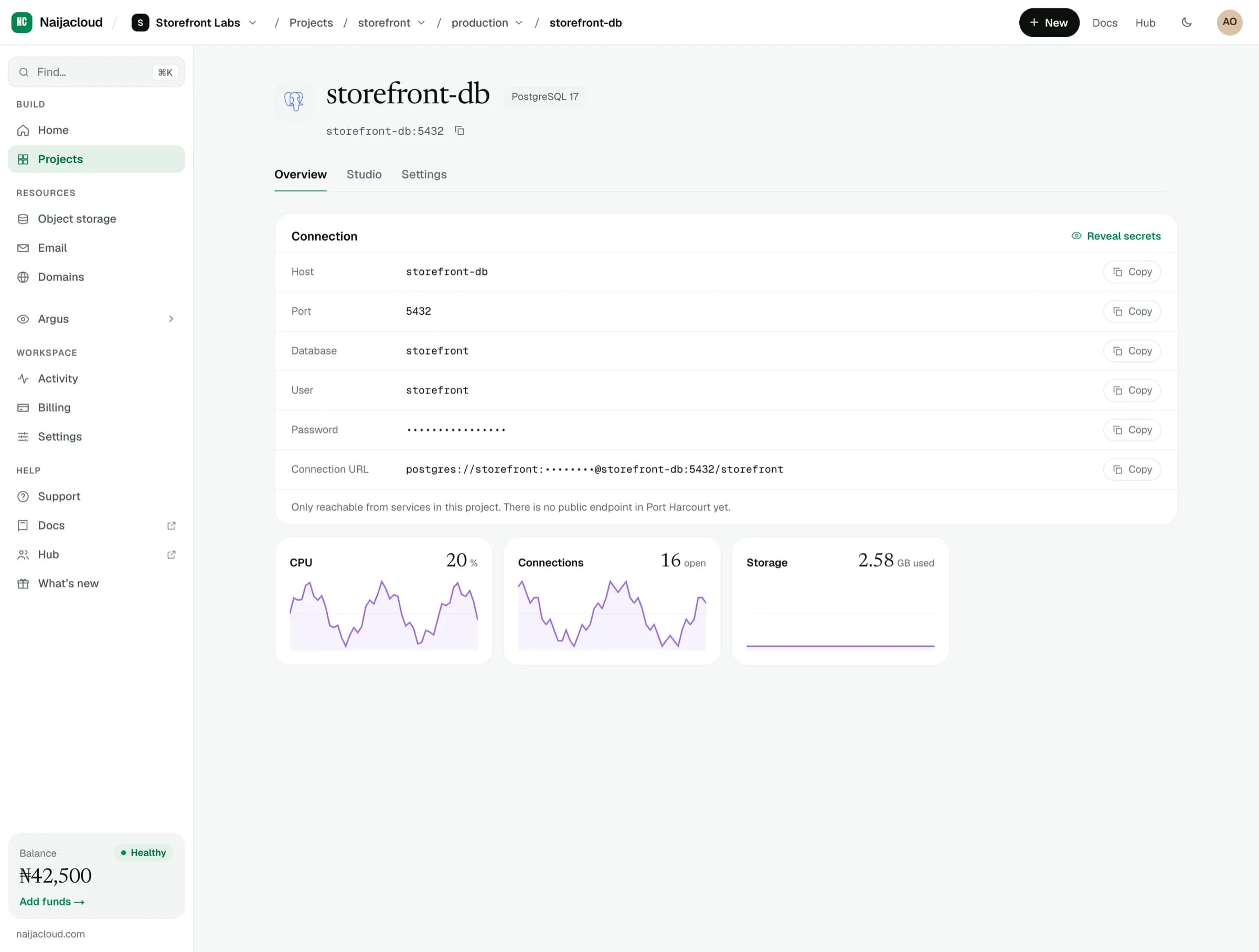This screenshot has height=952, width=1259.
Task: Open Hub in the top bar
Action: (x=1145, y=22)
